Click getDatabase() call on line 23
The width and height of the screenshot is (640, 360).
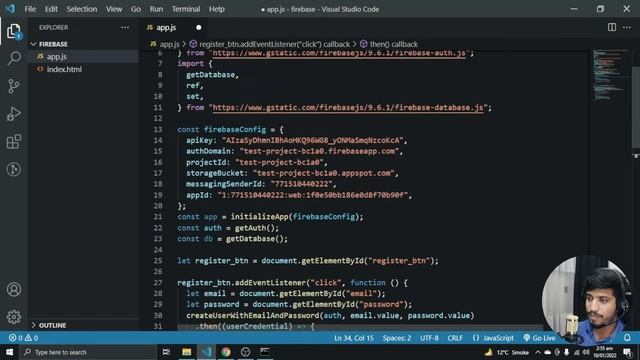[257, 239]
